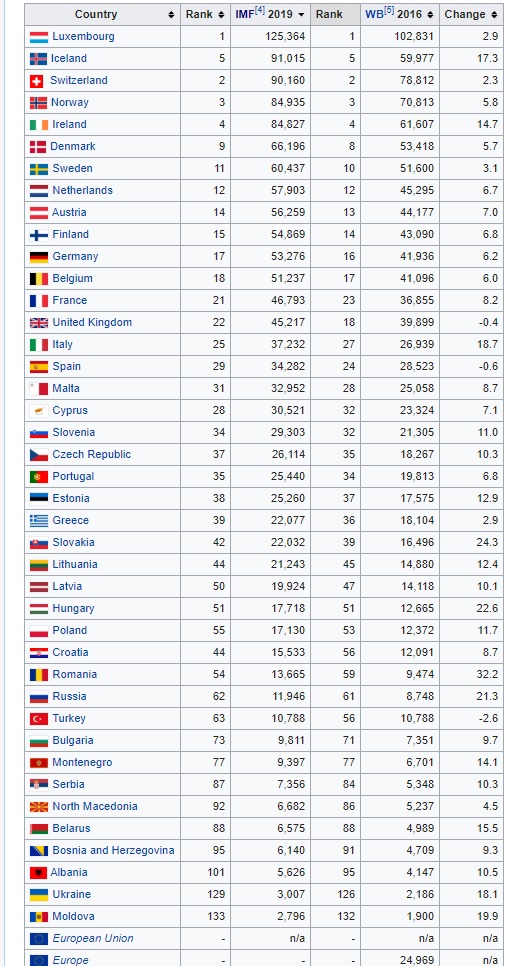Viewport: 509px width, 966px height.
Task: Click the European Union flag icon
Action: tap(38, 939)
